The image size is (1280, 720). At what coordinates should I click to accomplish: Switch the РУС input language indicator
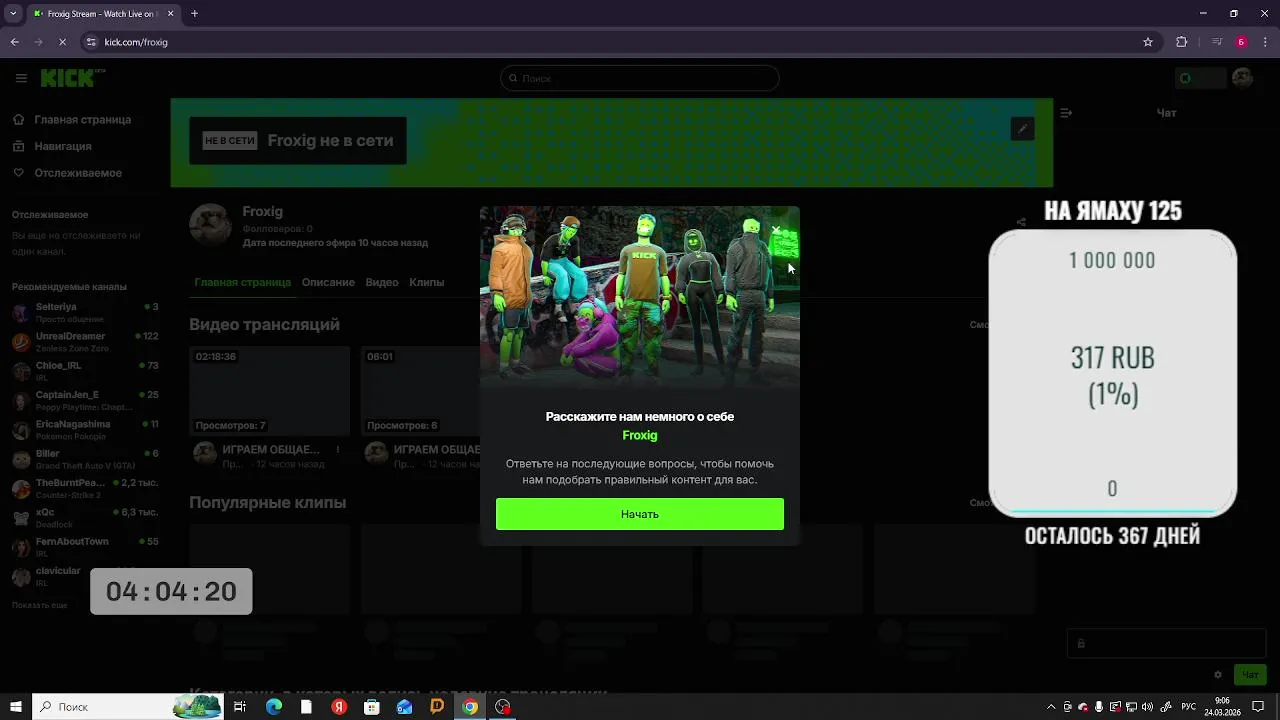[1189, 707]
